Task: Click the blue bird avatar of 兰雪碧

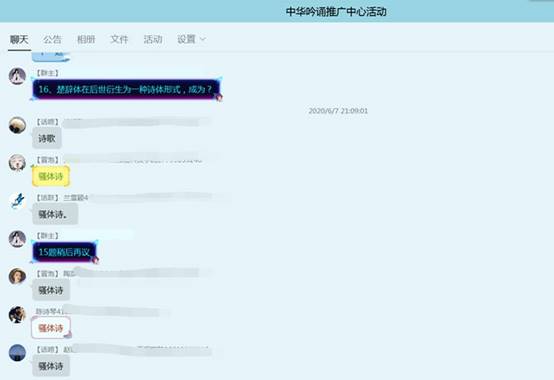Action: point(17,201)
